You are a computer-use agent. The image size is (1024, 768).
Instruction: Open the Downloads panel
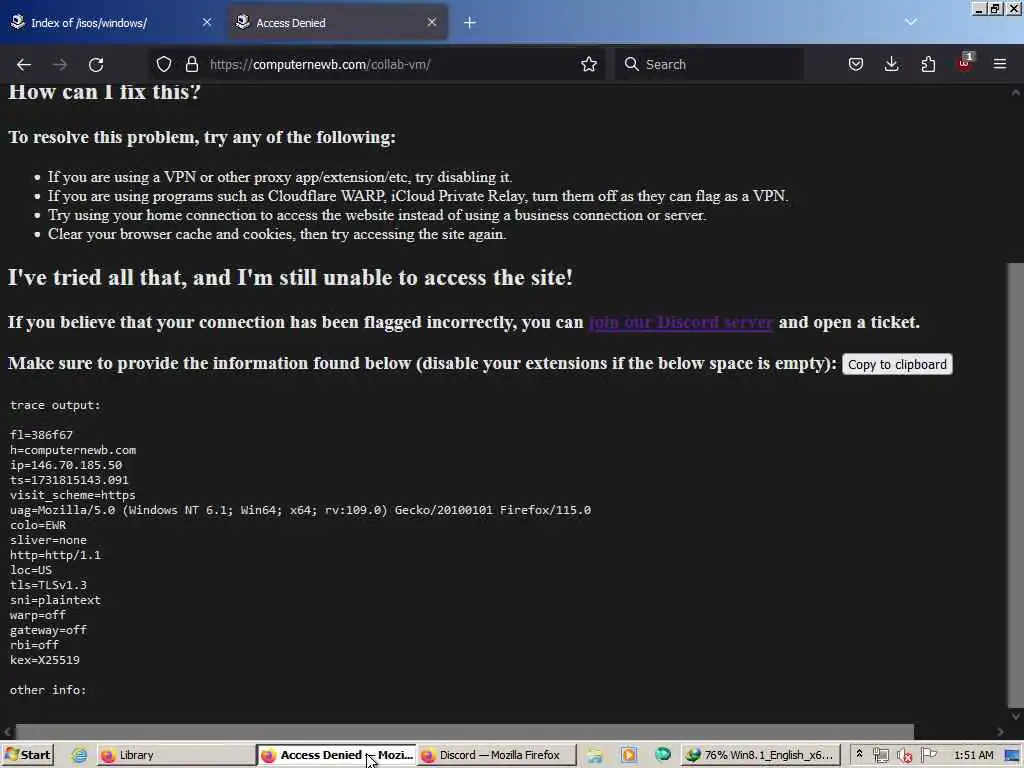tap(891, 64)
